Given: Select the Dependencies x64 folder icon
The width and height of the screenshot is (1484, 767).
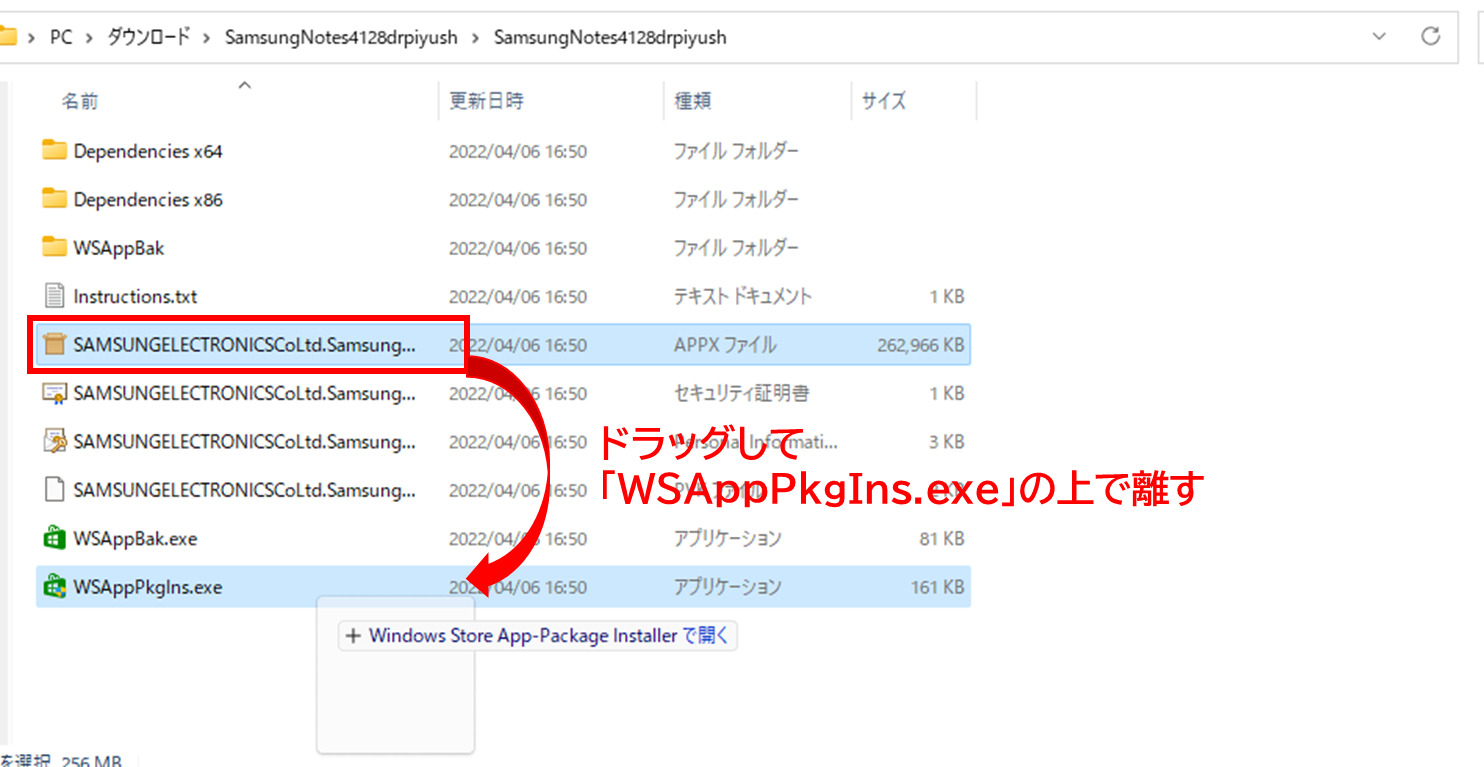Looking at the screenshot, I should coord(54,151).
